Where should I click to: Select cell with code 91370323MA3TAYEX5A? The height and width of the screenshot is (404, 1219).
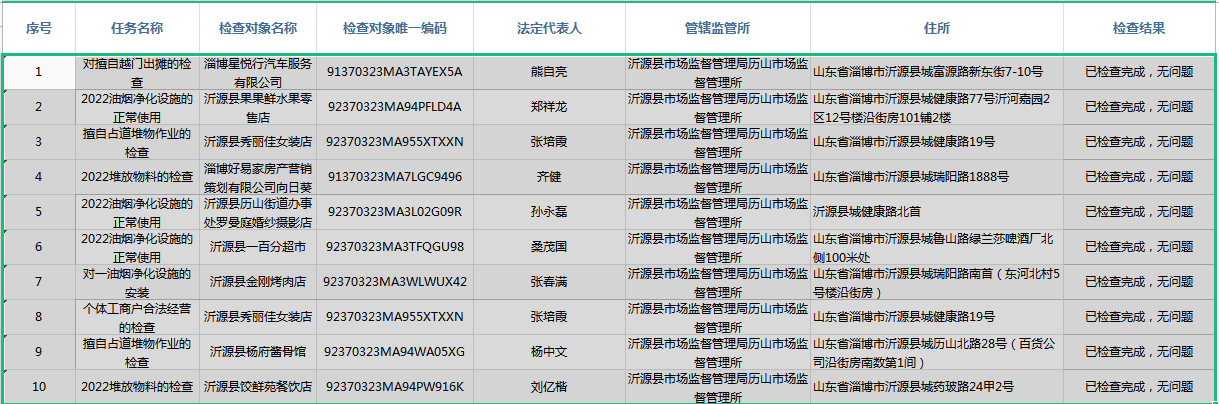395,72
